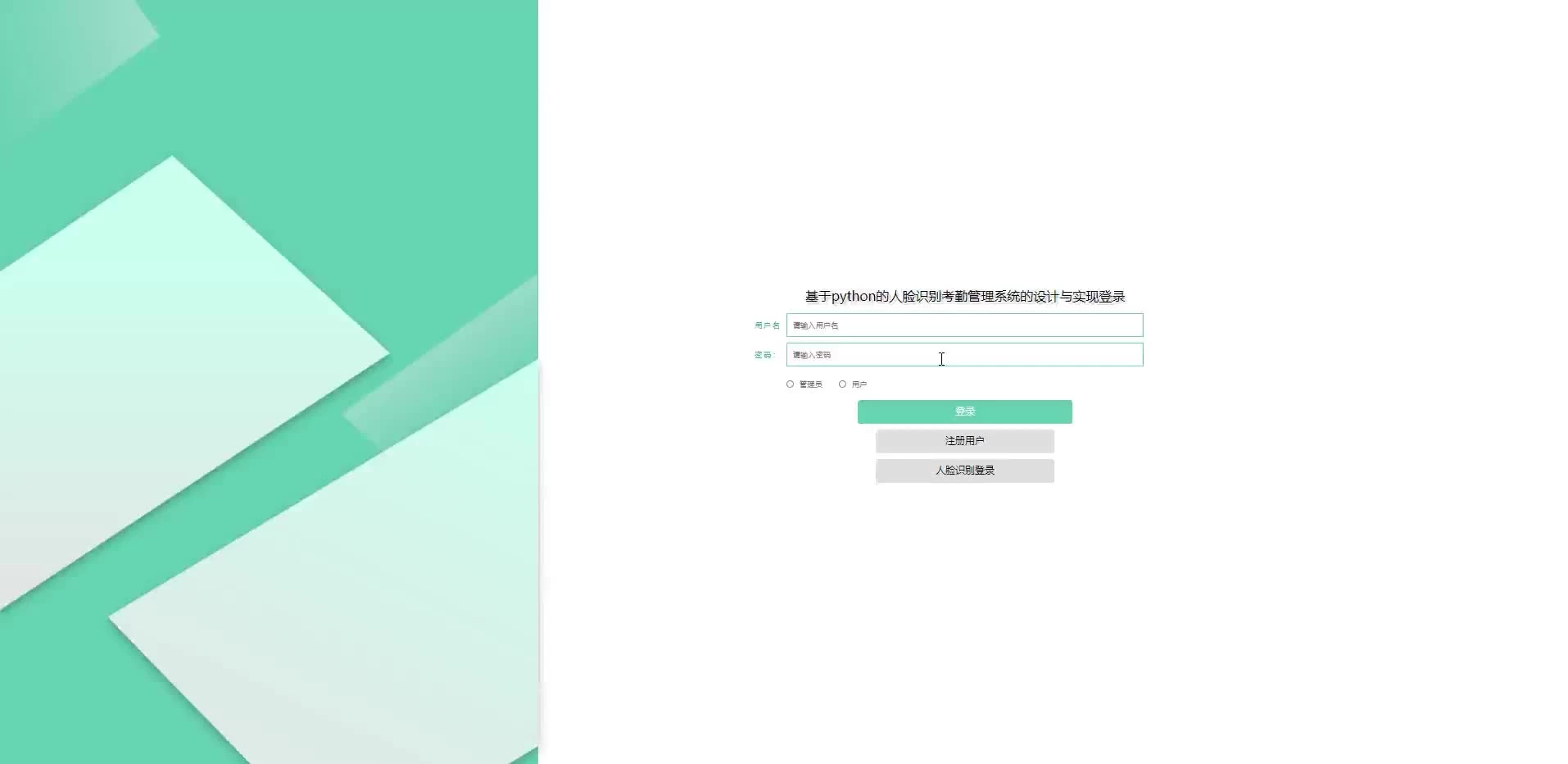Open the 注册用户 register user button
This screenshot has height=764, width=1568.
tap(964, 441)
